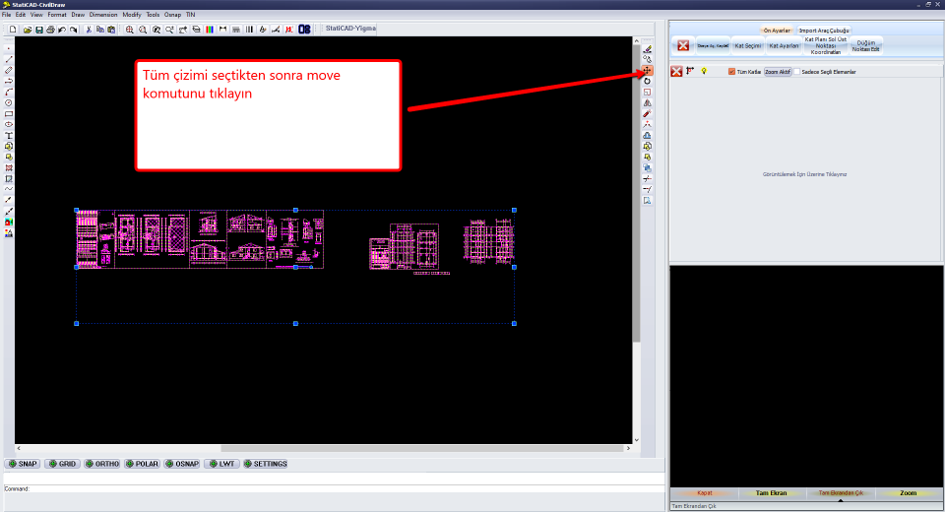This screenshot has height=512, width=945.
Task: Click the Move tool in the right toolbar
Action: click(x=647, y=70)
